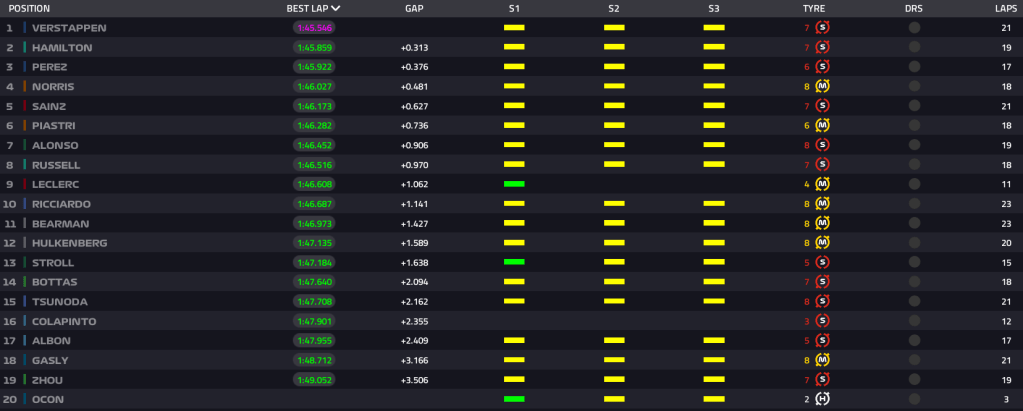Click Ocon's hard tyre icon
The height and width of the screenshot is (411, 1023).
coord(823,399)
